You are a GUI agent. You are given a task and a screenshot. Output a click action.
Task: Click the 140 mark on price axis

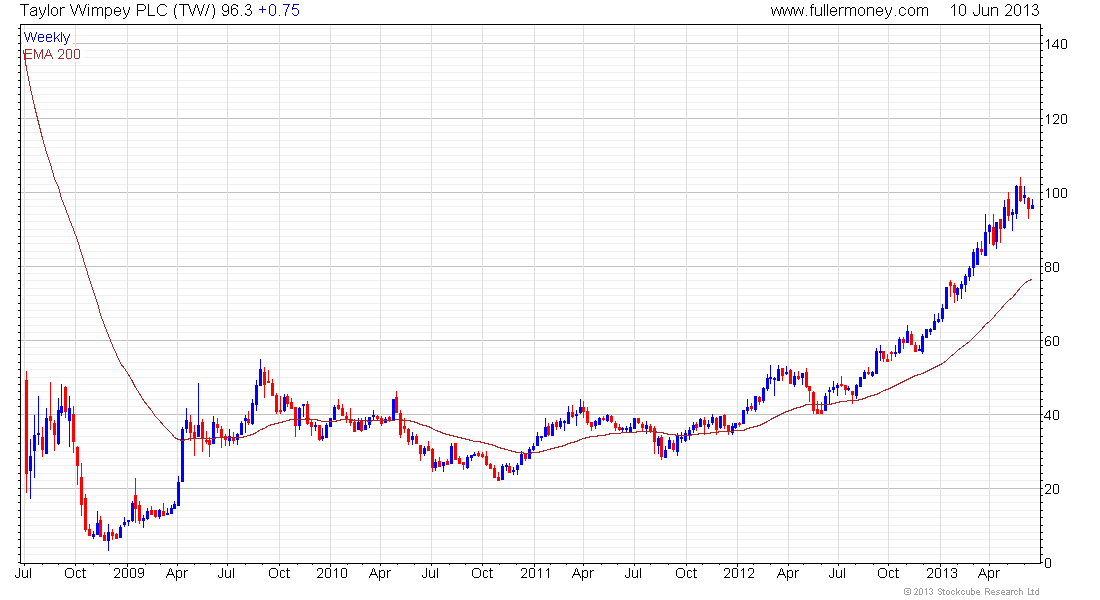[1057, 45]
